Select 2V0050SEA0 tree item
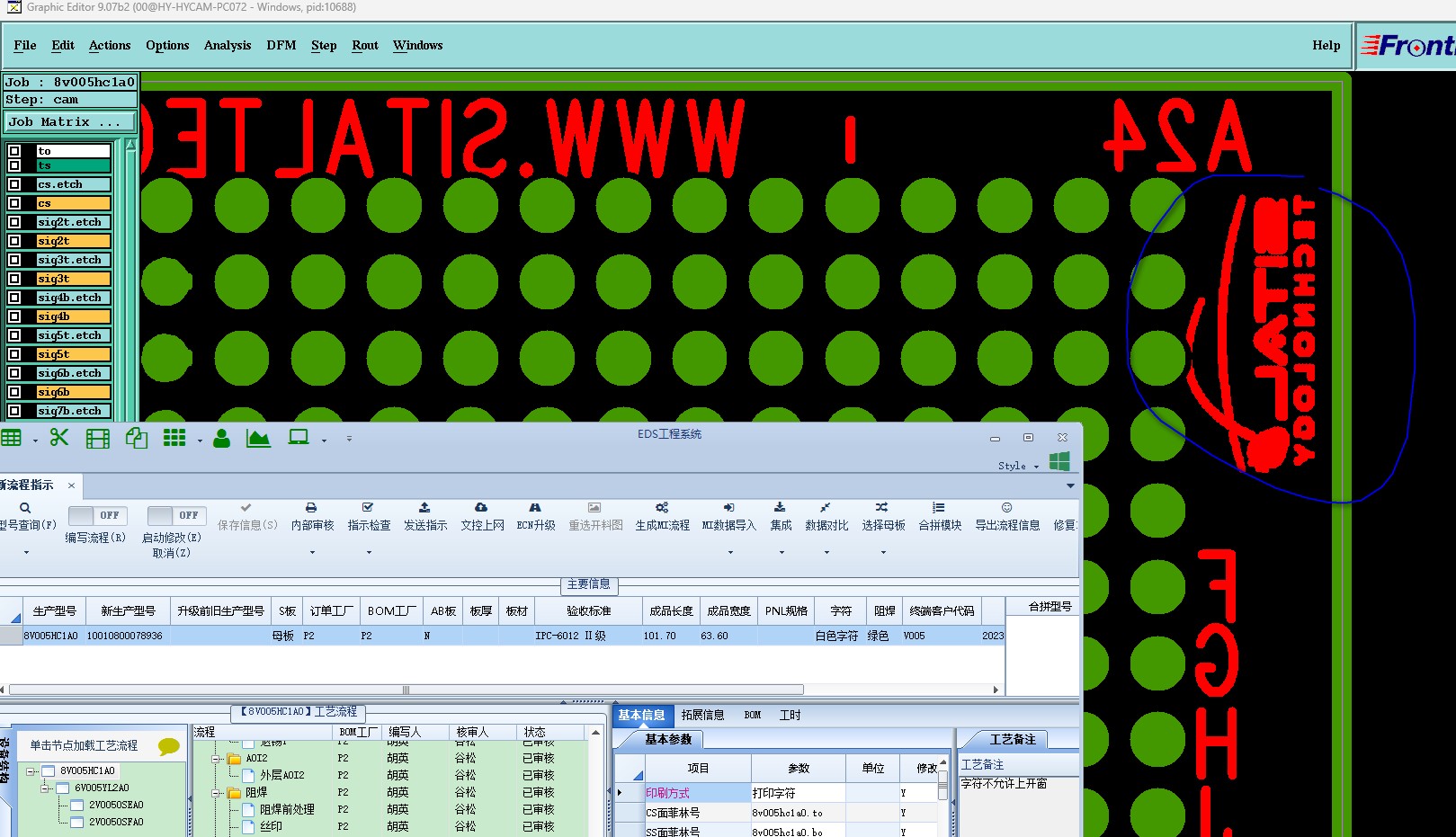Screen dimensions: 1456x837 click(116, 806)
